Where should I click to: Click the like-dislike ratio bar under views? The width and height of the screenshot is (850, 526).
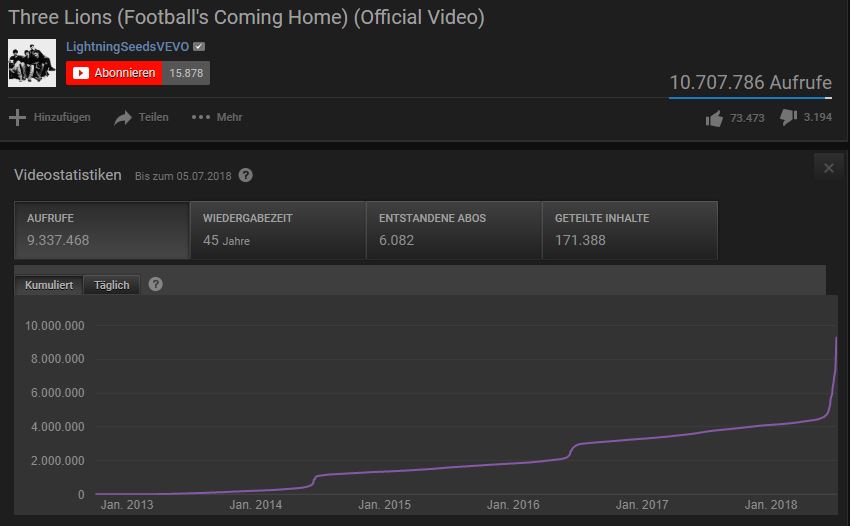(x=750, y=98)
